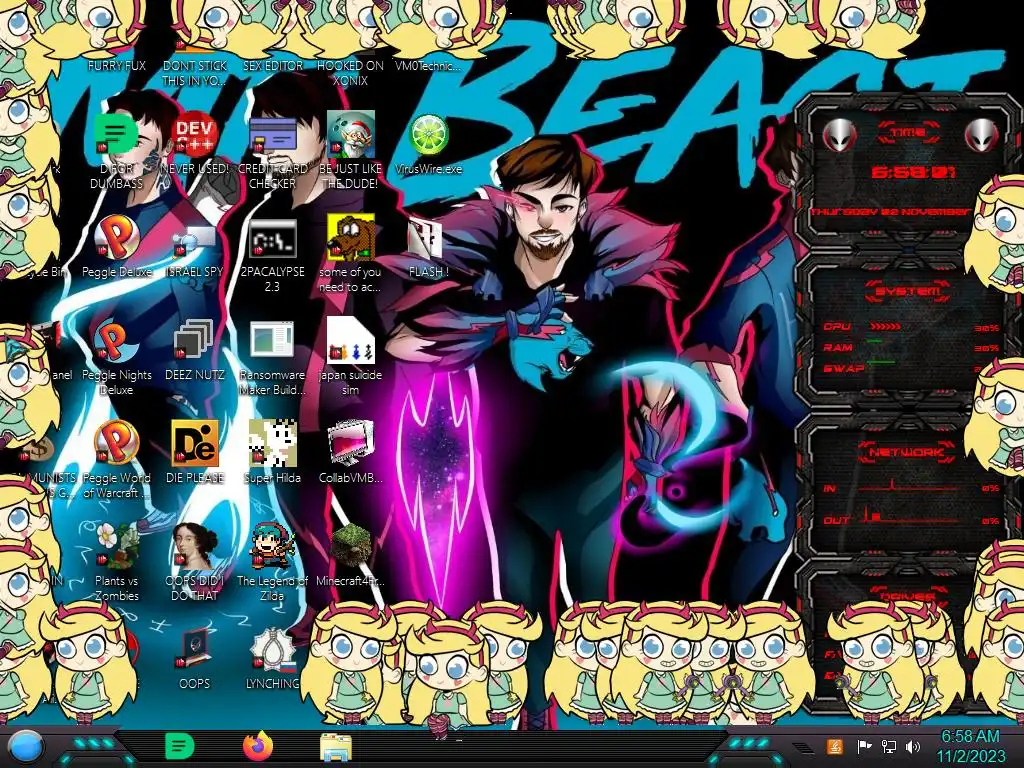This screenshot has width=1024, height=768.
Task: Open CollabVMB... monitor icon
Action: tap(350, 443)
